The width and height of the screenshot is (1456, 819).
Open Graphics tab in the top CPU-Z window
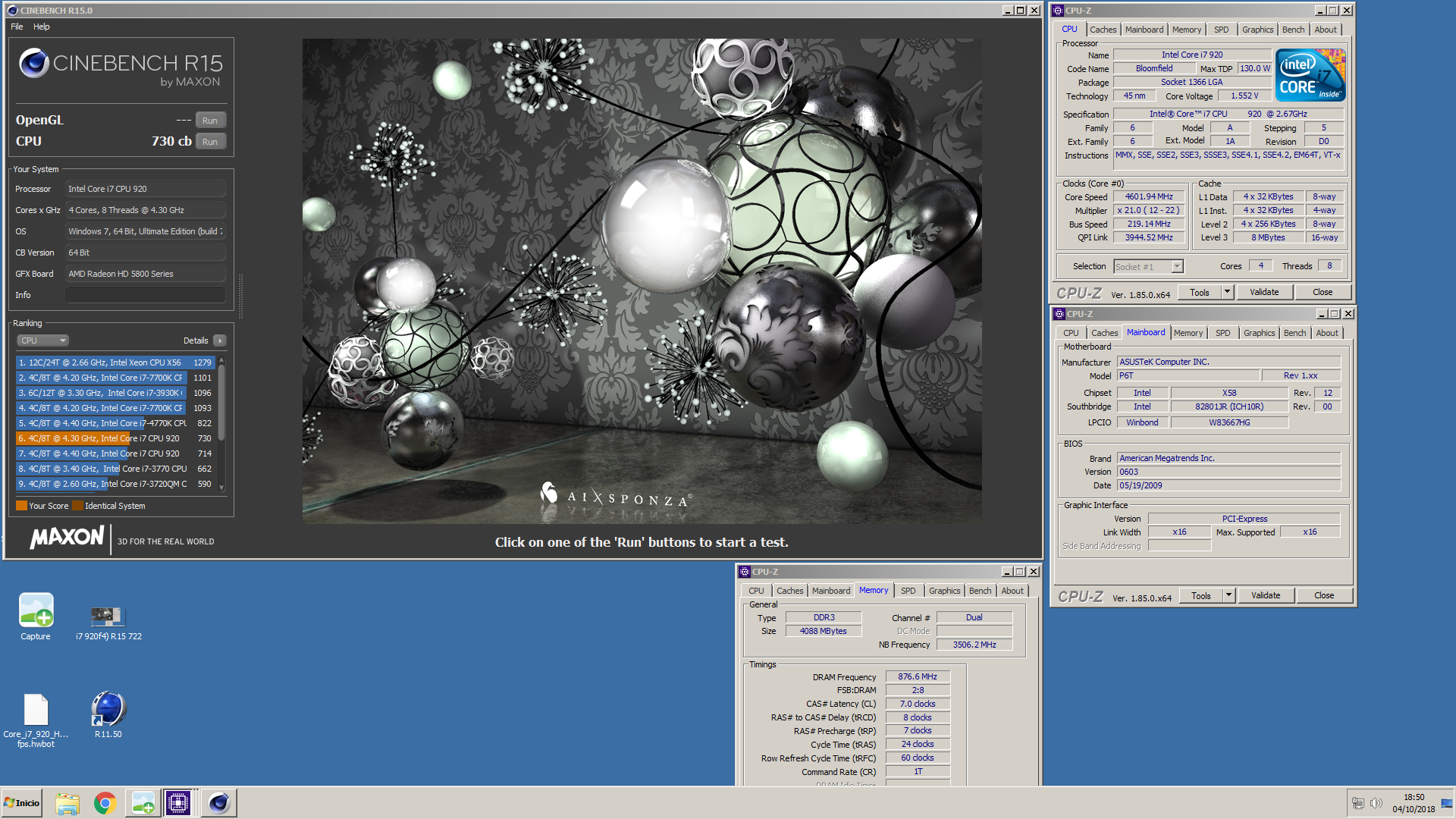coord(1258,30)
